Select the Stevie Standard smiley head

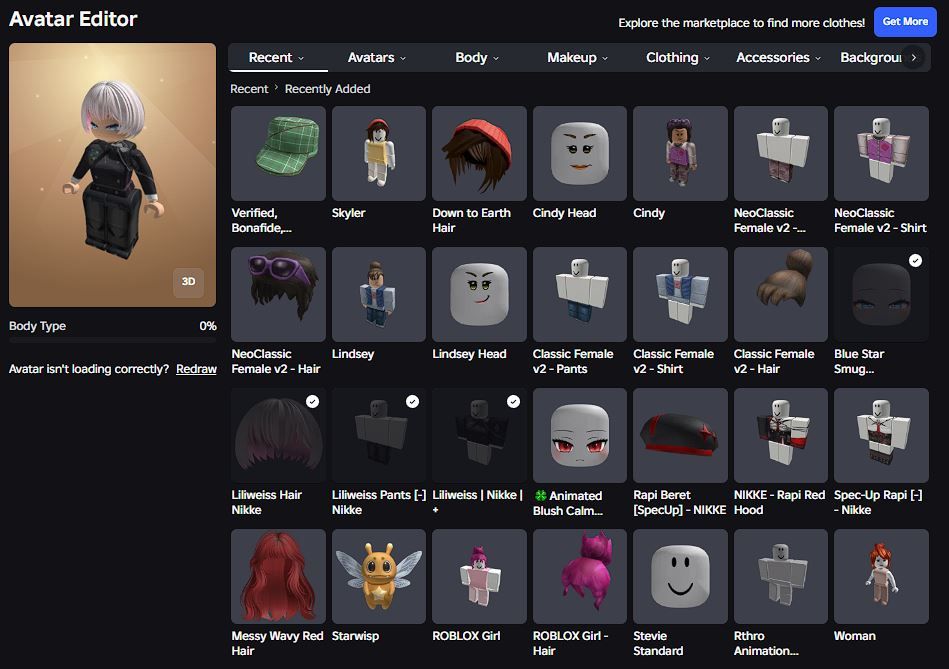coord(680,576)
